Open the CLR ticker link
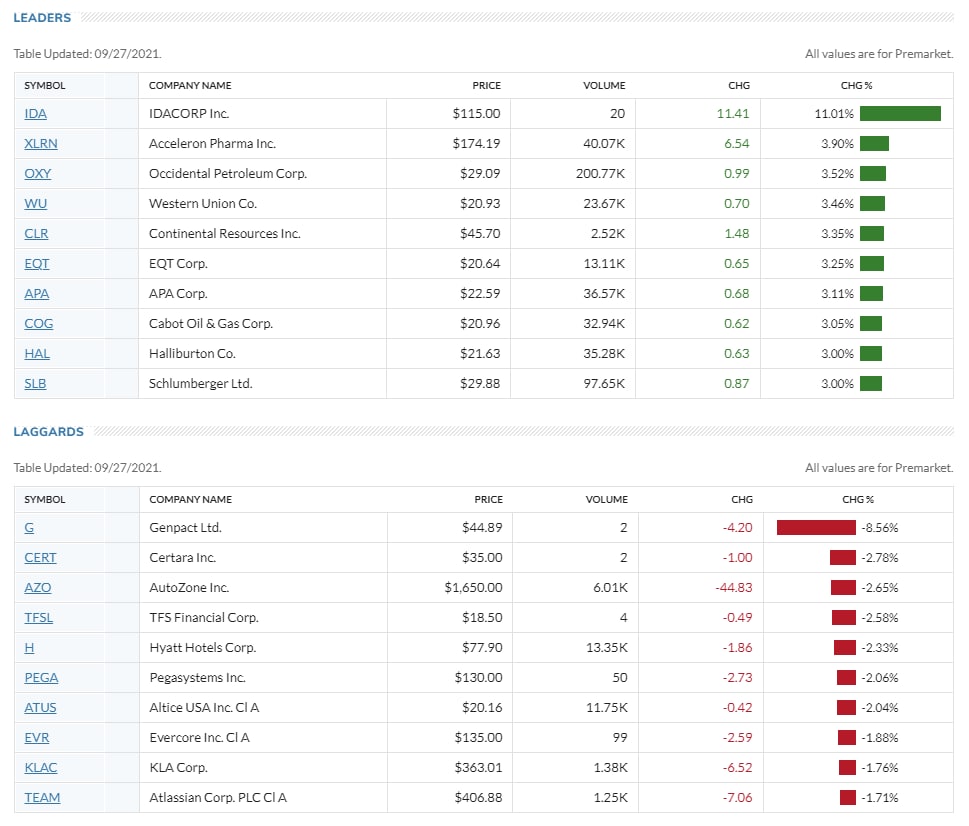This screenshot has height=826, width=969. point(36,234)
